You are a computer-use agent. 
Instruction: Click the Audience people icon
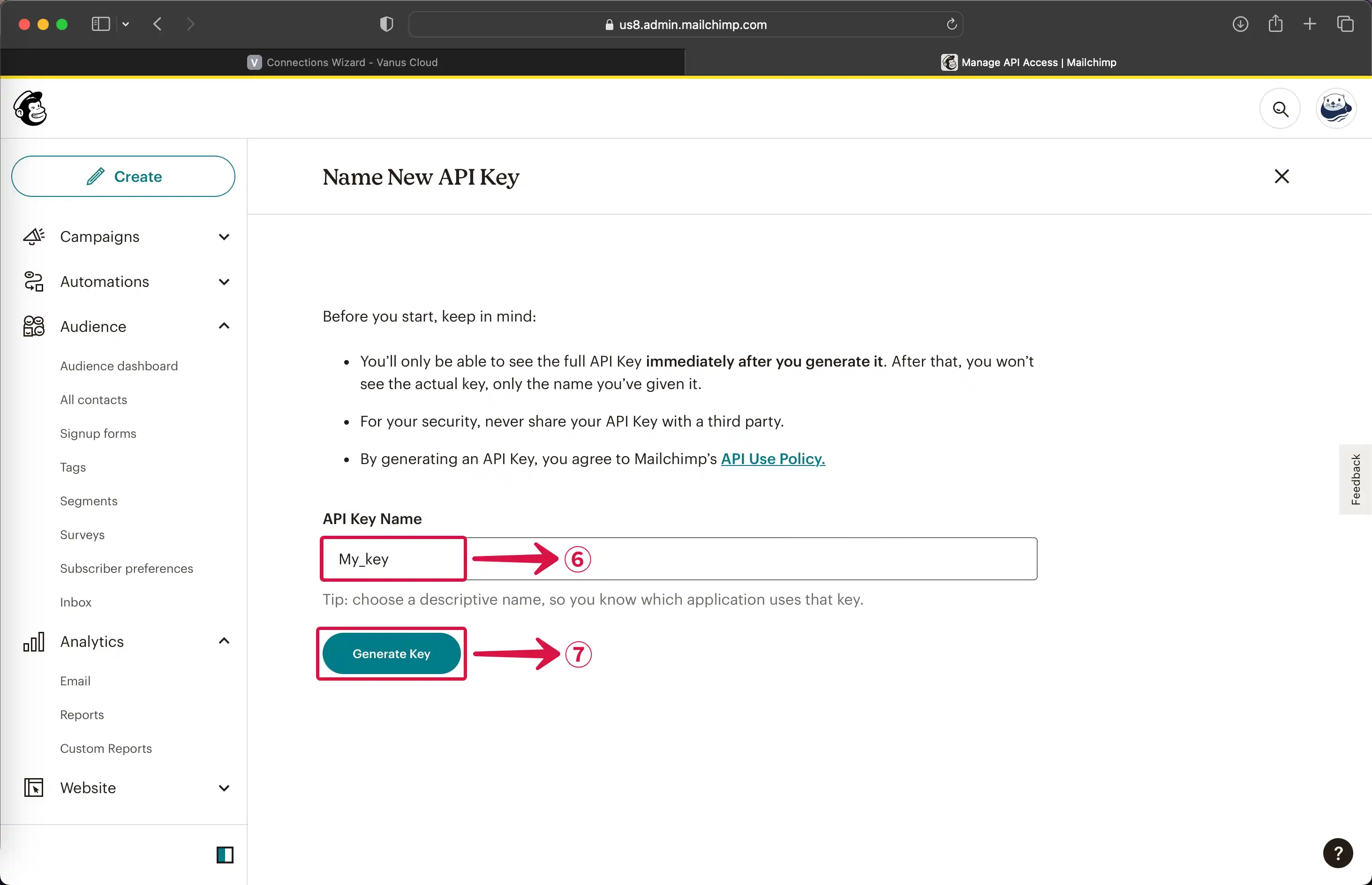point(34,326)
